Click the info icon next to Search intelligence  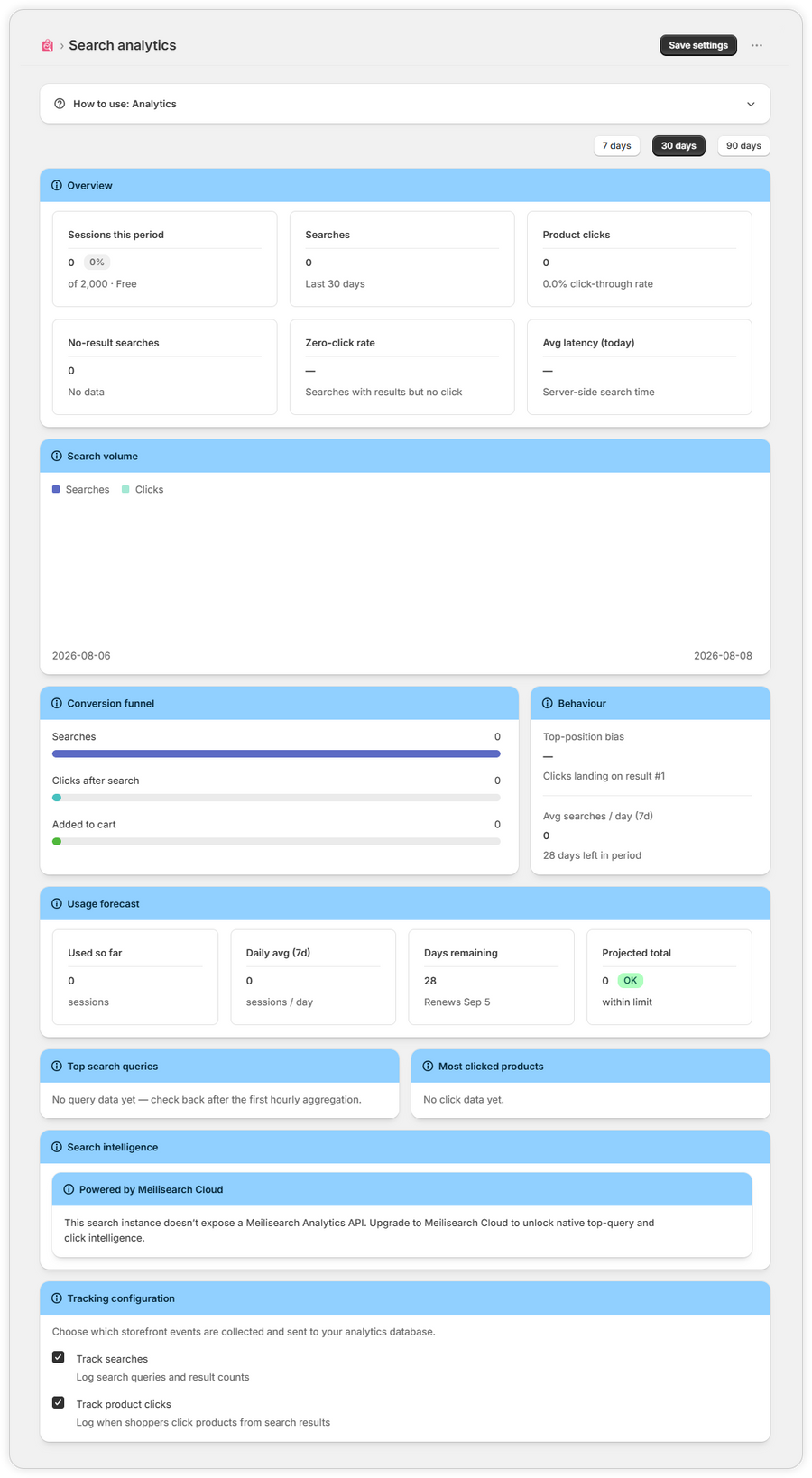[x=57, y=1147]
